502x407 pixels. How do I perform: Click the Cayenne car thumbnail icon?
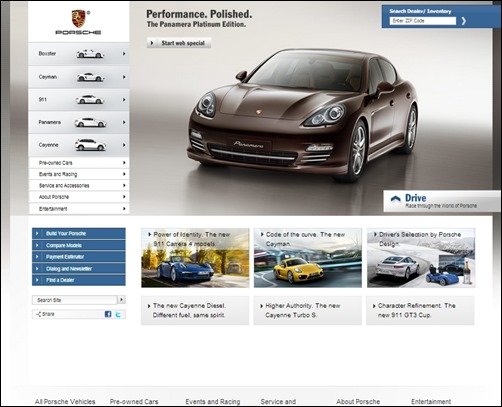(x=90, y=145)
